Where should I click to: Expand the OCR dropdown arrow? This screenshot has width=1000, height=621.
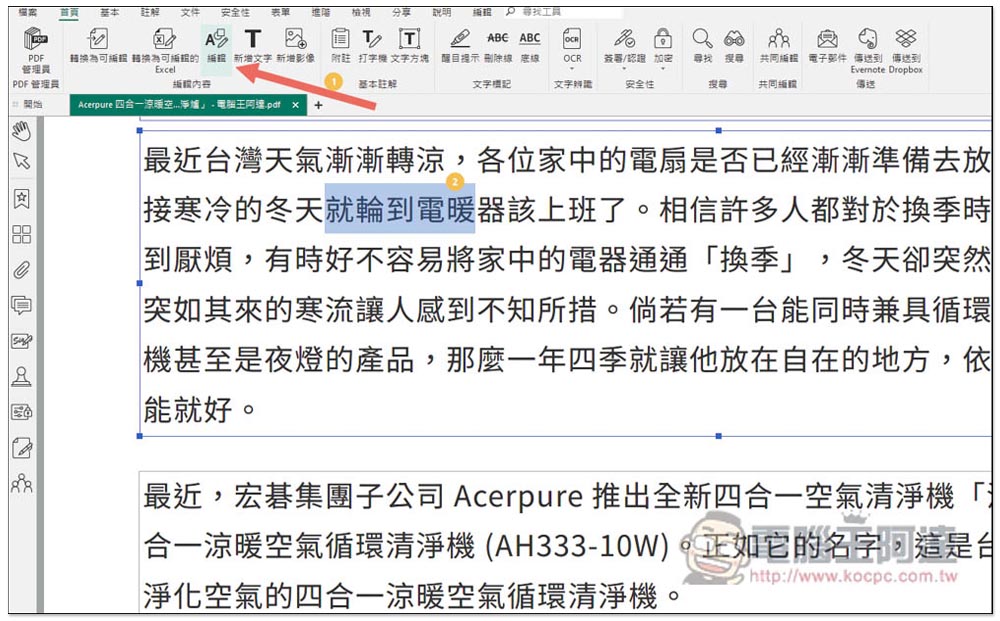coord(572,68)
